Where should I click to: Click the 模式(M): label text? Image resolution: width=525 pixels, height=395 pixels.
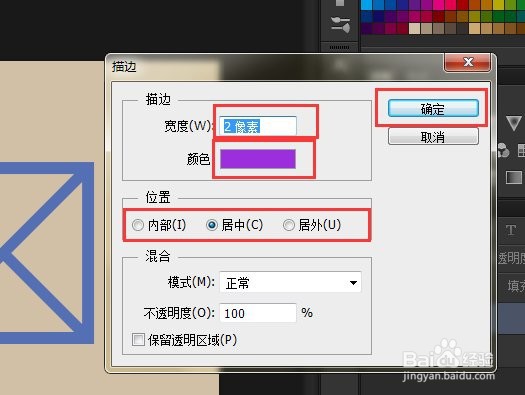point(191,282)
